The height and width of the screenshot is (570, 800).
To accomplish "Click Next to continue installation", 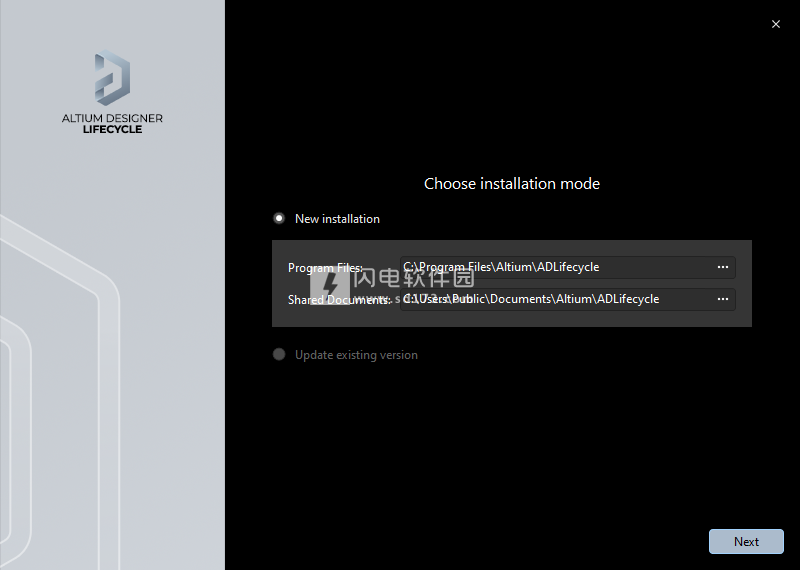I will [746, 541].
